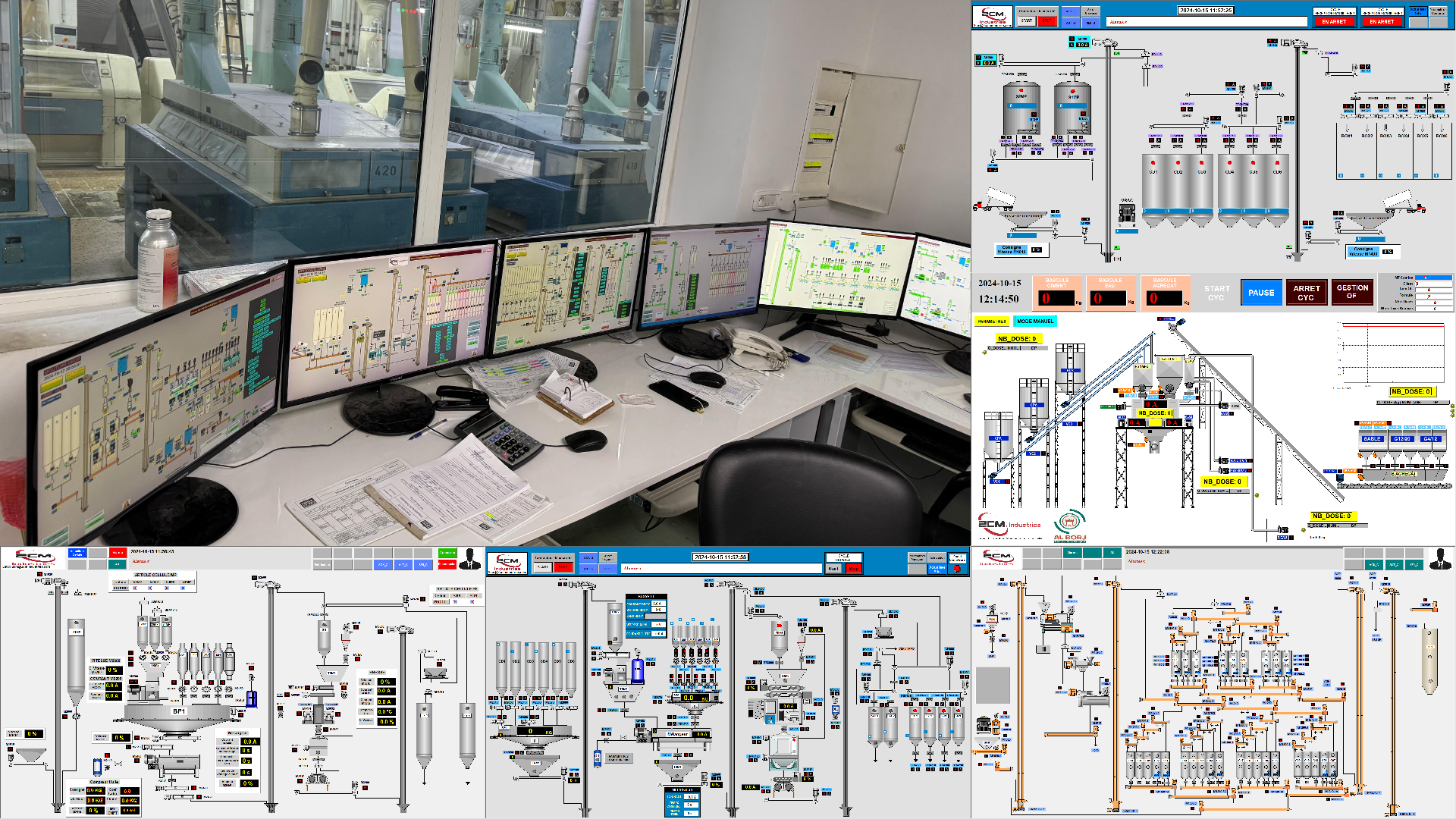Click the BASCULE CIMENT weight display
Image resolution: width=1456 pixels, height=819 pixels.
pyautogui.click(x=1057, y=298)
